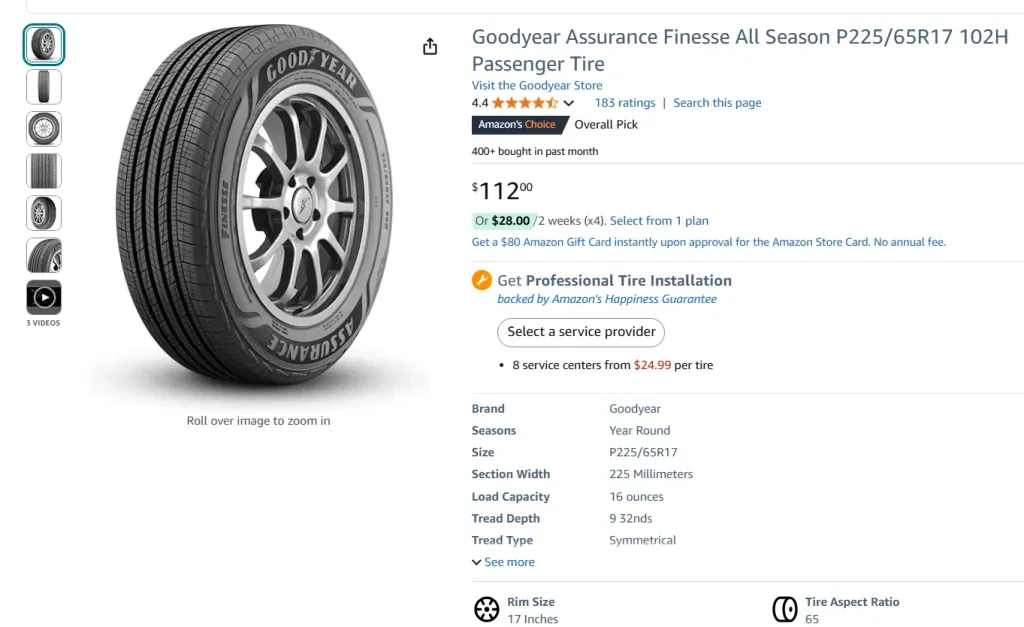Click the Rim Size wheel icon
1024x627 pixels.
coord(486,609)
